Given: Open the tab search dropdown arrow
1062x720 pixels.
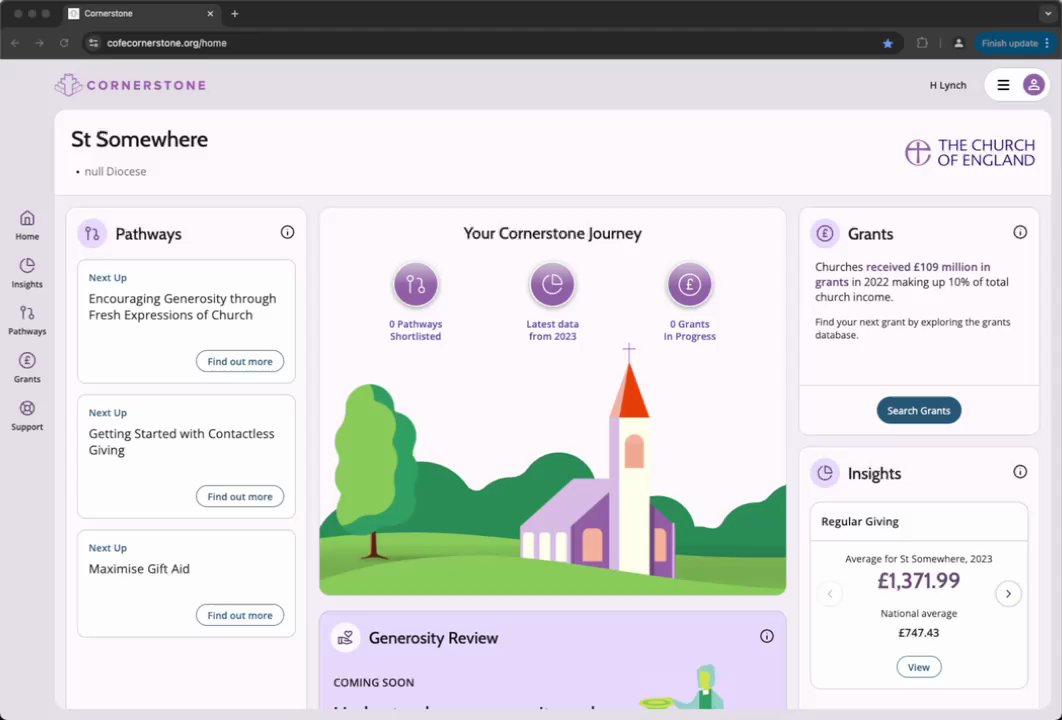Looking at the screenshot, I should (1047, 14).
